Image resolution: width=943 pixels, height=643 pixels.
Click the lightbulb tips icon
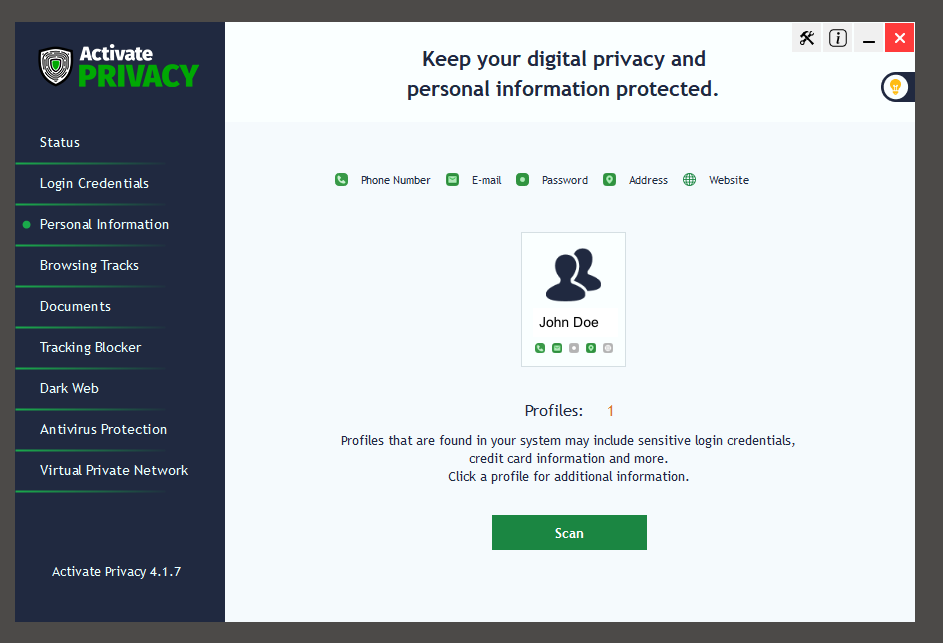tap(895, 87)
